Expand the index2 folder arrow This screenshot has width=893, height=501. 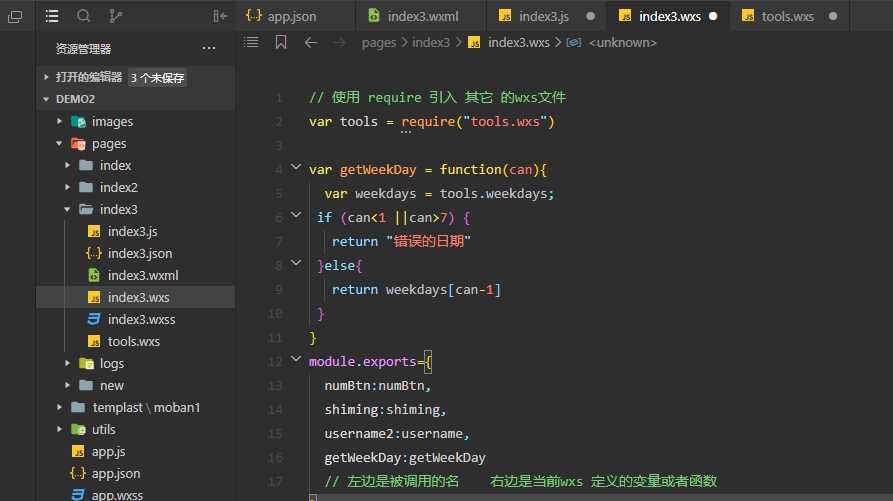(67, 187)
